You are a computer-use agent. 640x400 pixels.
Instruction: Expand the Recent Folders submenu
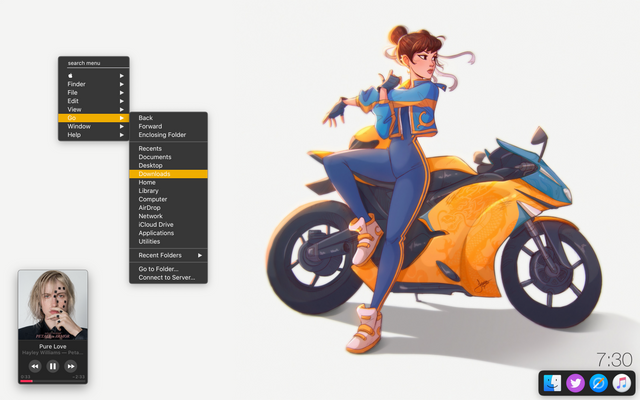click(x=168, y=255)
